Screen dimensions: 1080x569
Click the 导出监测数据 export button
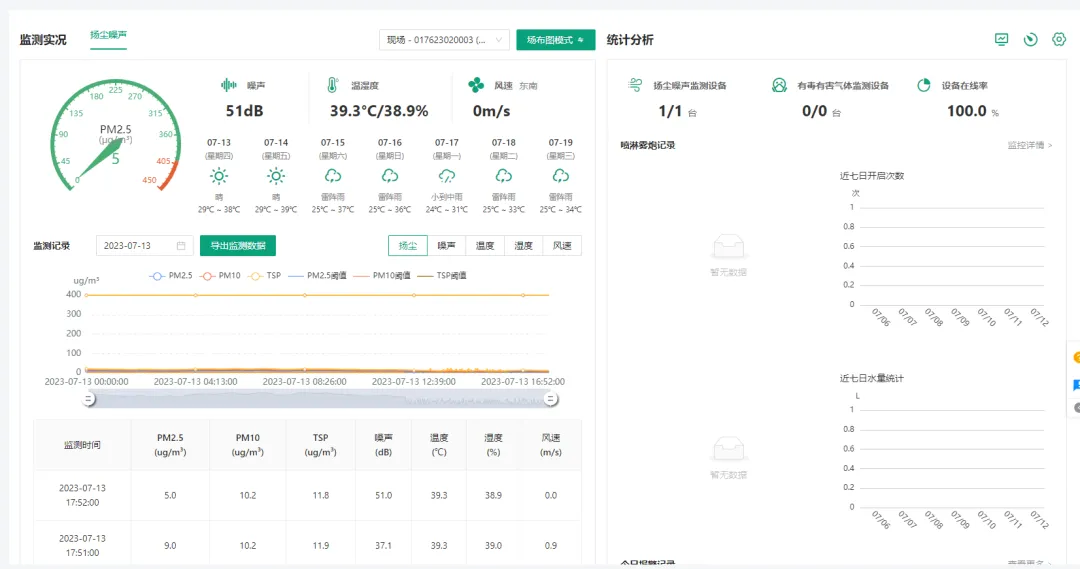pos(238,245)
